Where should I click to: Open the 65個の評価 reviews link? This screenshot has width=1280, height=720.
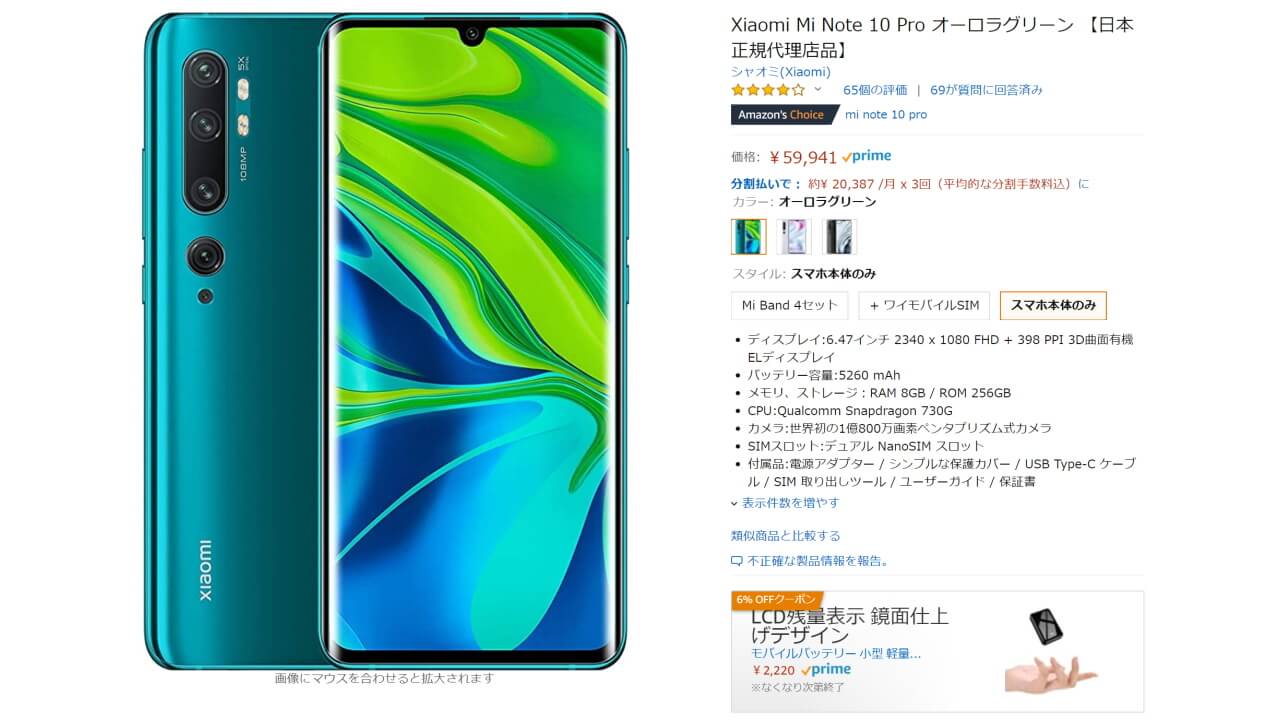point(875,90)
